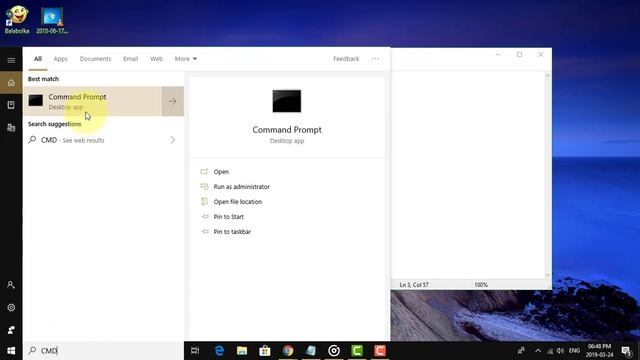Choose Run as administrator
640x360 pixels.
click(241, 187)
